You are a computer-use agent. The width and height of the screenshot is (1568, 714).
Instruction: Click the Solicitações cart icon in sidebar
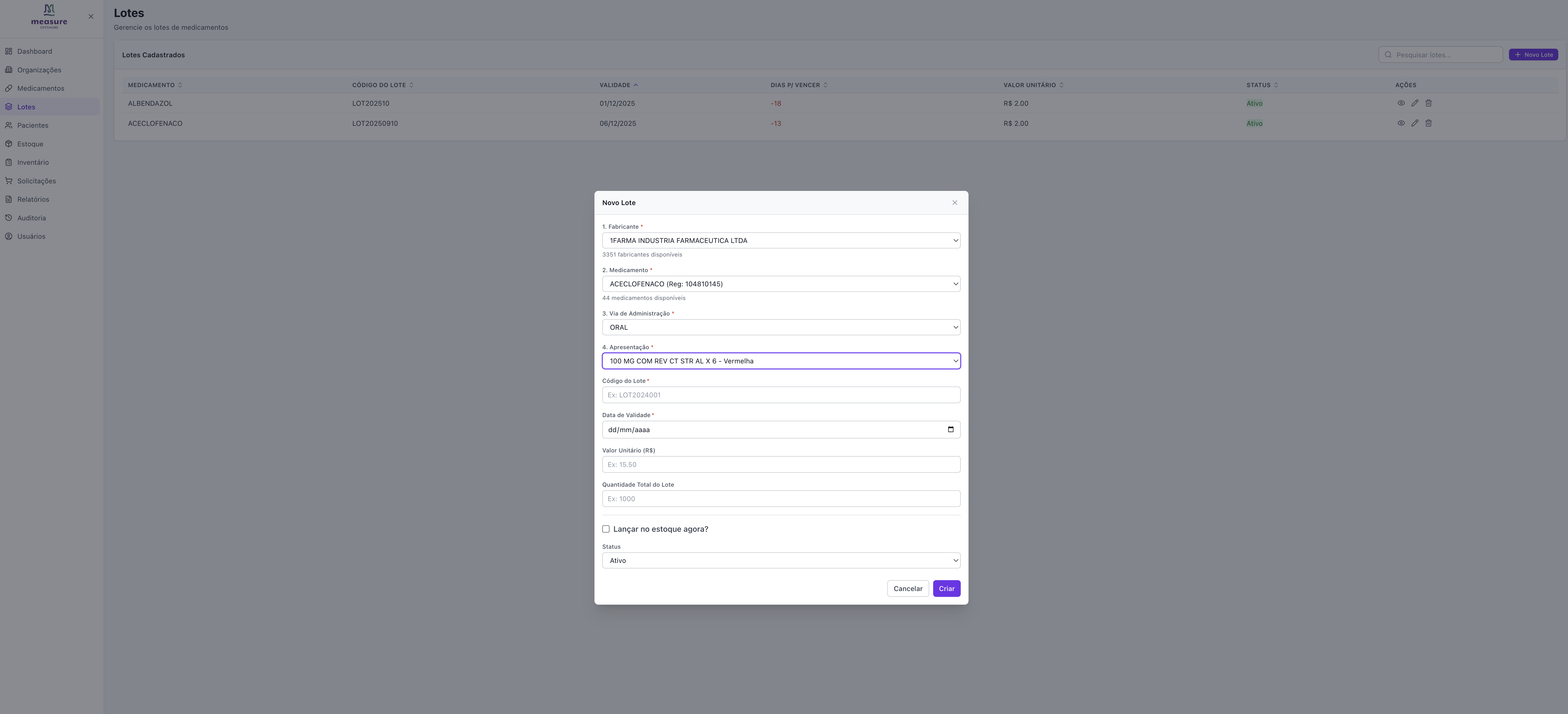(9, 181)
